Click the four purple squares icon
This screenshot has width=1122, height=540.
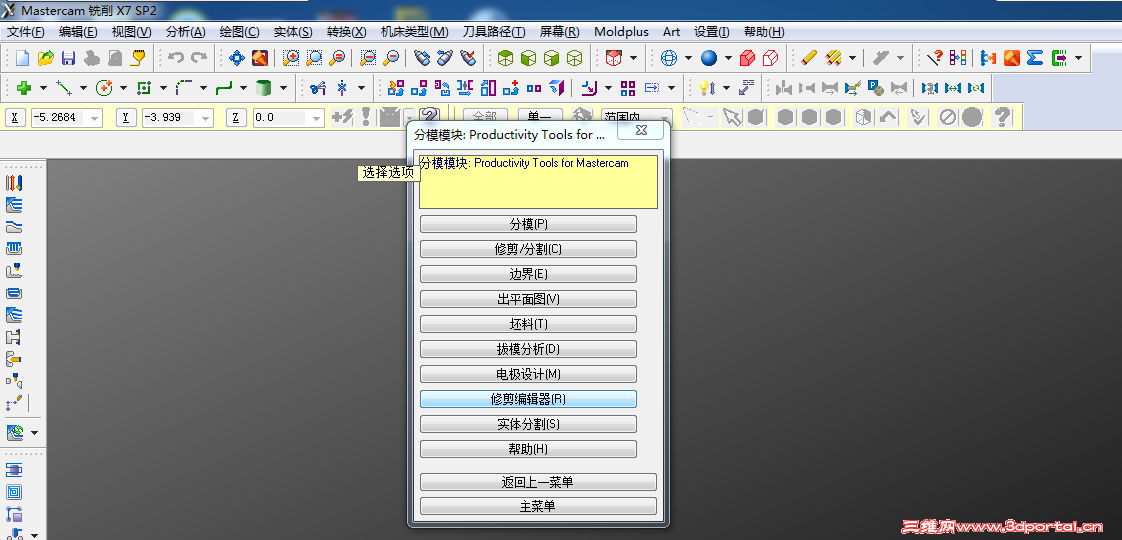(628, 88)
